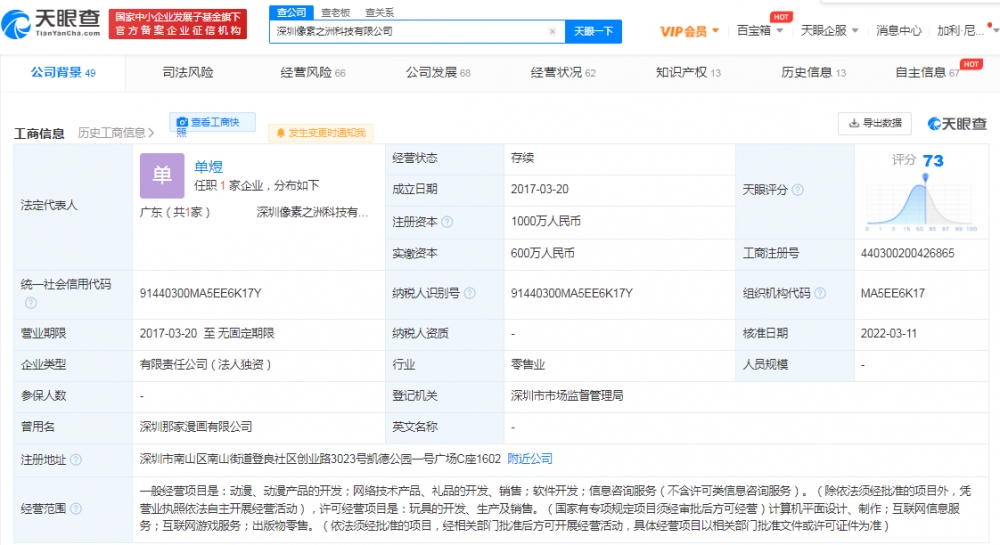Image resolution: width=1000 pixels, height=545 pixels.
Task: Click the 查看工商快照 camera button
Action: pyautogui.click(x=212, y=122)
